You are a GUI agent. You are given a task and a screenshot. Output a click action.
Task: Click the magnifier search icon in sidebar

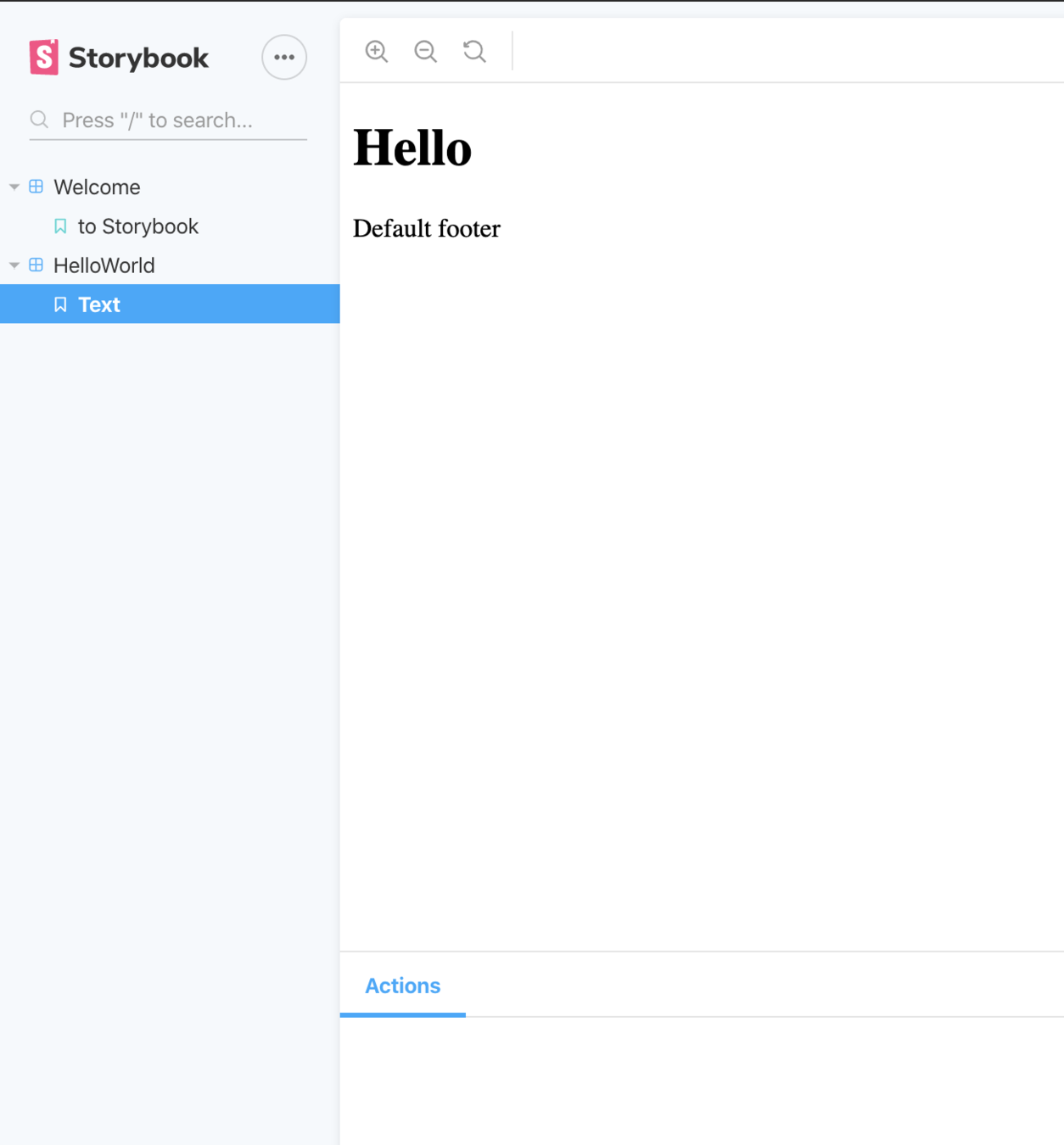(39, 120)
